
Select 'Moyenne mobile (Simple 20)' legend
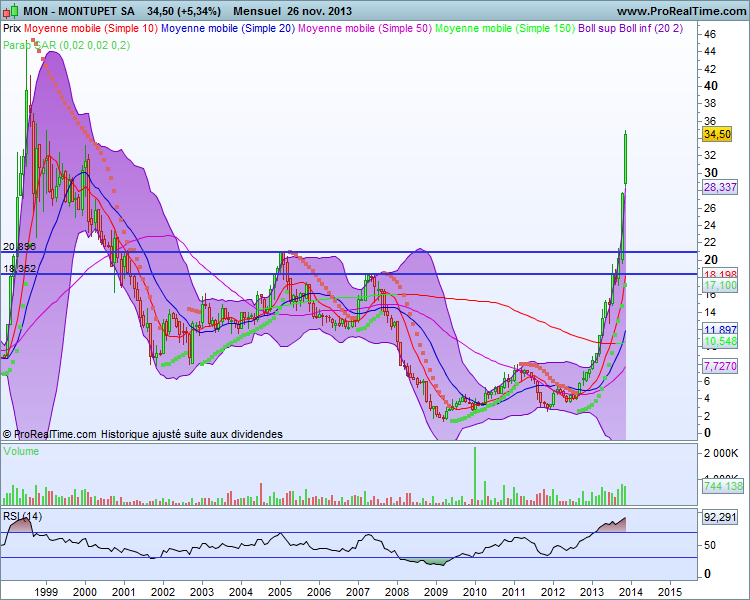[228, 28]
